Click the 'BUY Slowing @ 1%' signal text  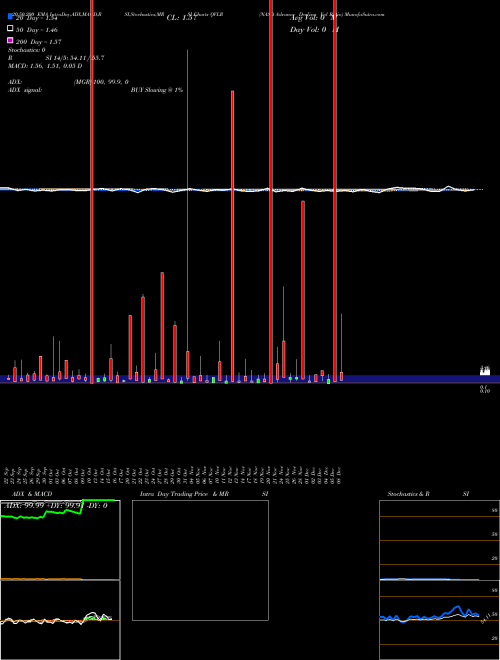[x=157, y=90]
